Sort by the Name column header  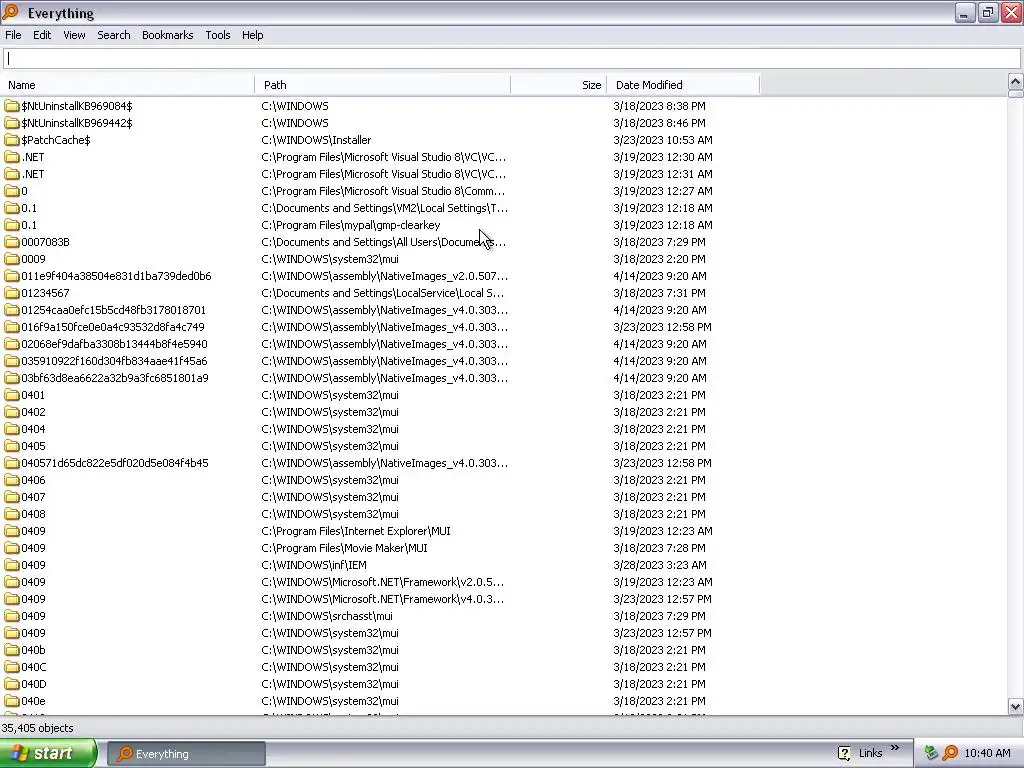(128, 85)
